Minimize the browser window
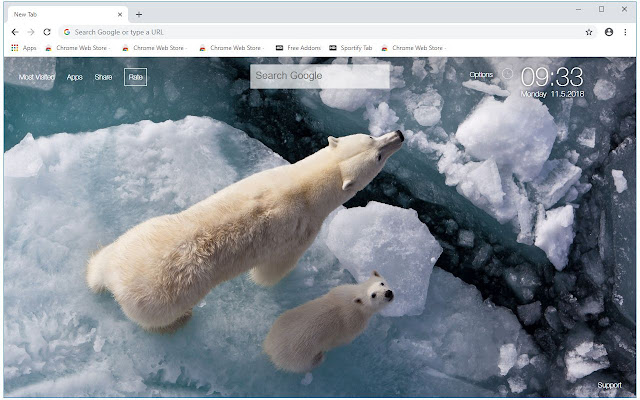Image resolution: width=640 pixels, height=400 pixels. point(578,9)
